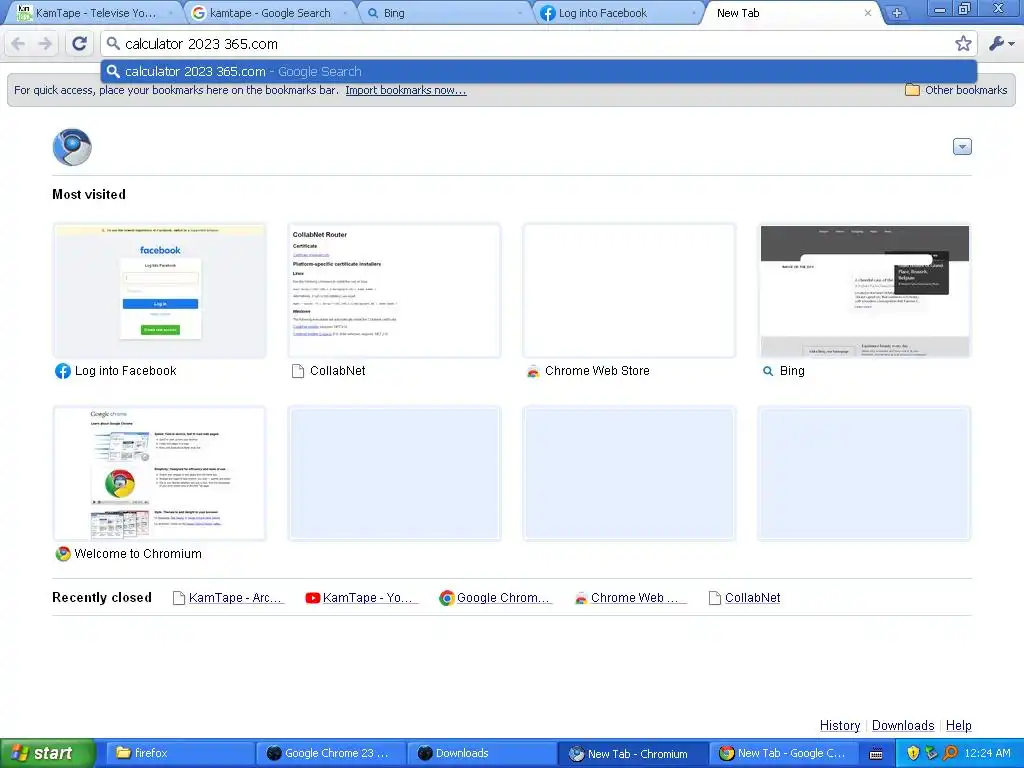Switch to Google Chrome 23 taskbar window
Screen dimensions: 1024x768
[330, 754]
